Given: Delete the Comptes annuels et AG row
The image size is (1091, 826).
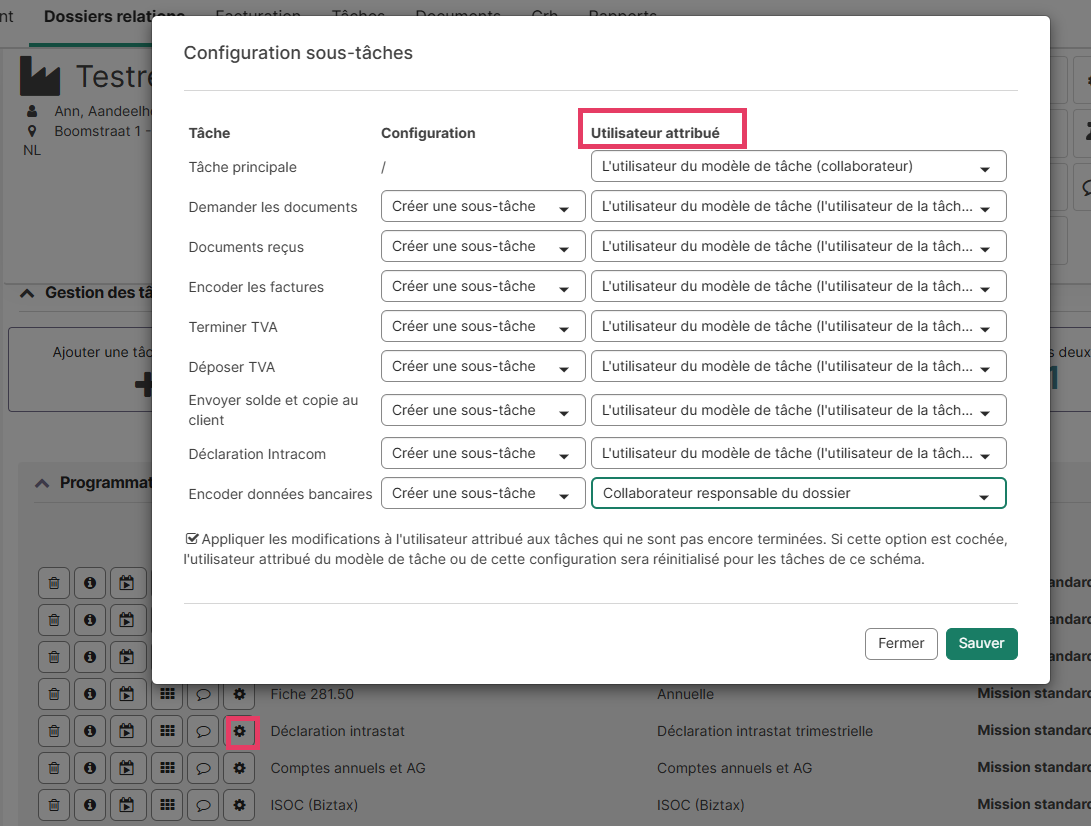Looking at the screenshot, I should tap(54, 768).
